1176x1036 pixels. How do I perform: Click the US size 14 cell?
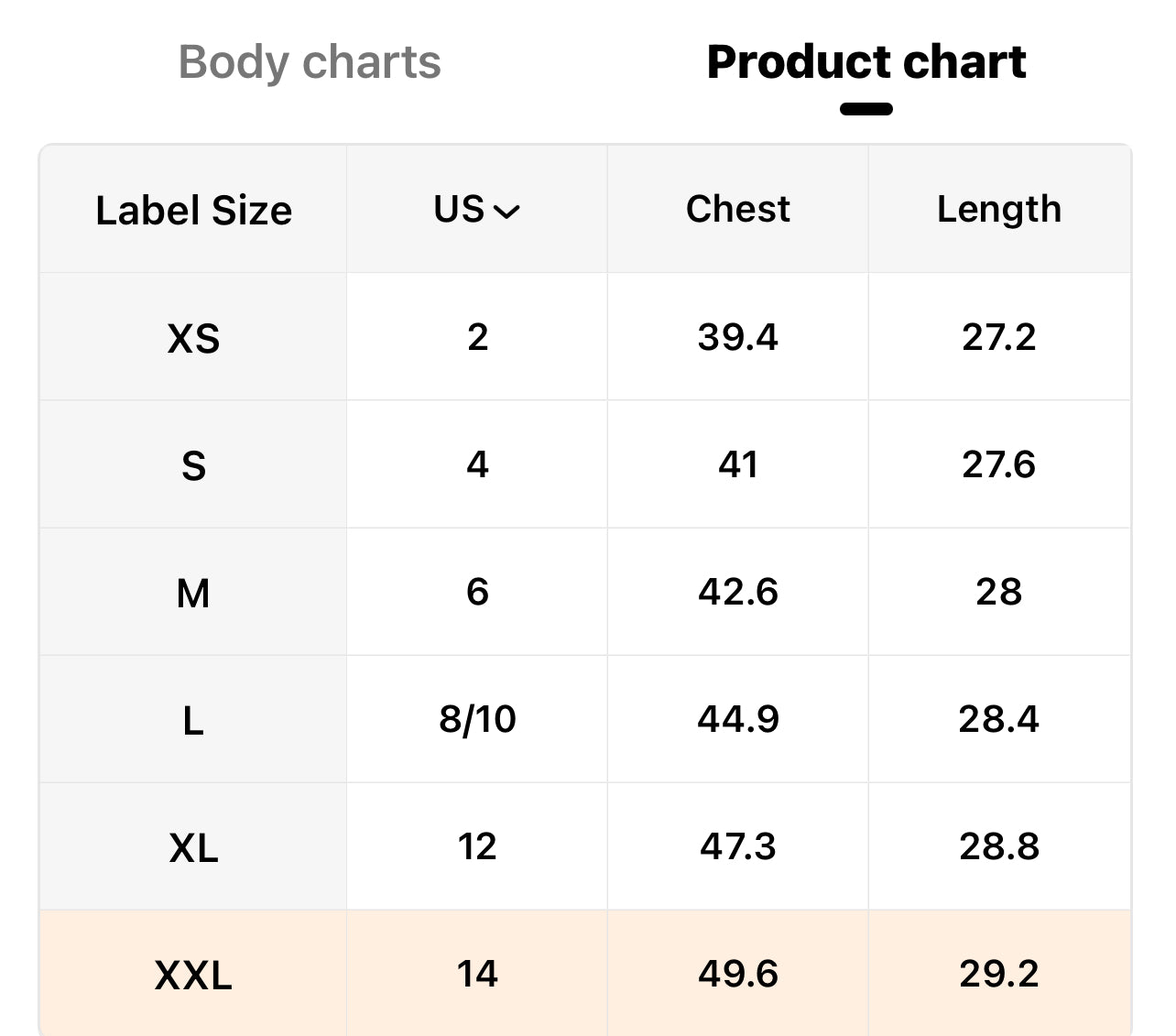click(x=477, y=973)
